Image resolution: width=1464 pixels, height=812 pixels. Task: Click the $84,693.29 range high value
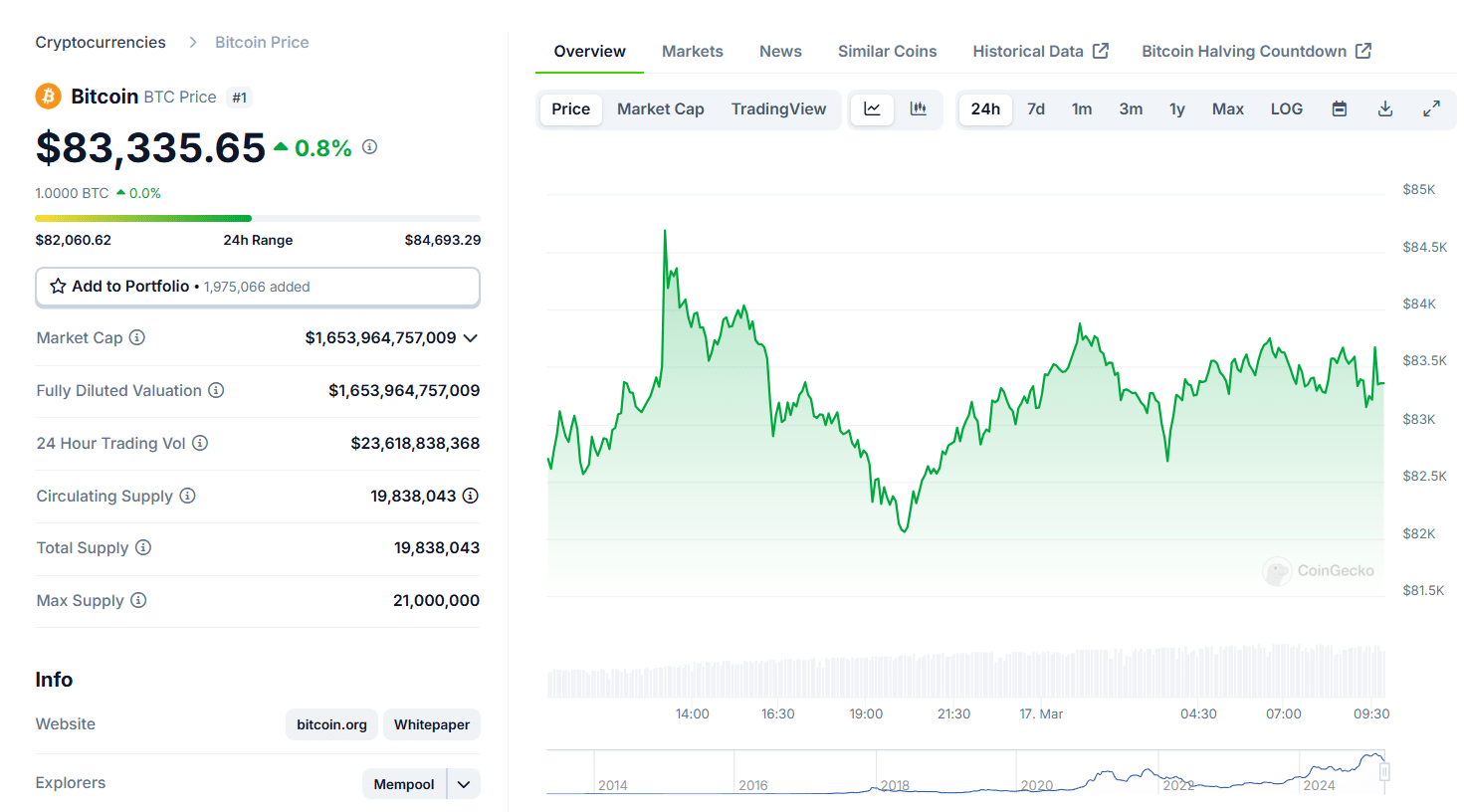pos(443,240)
